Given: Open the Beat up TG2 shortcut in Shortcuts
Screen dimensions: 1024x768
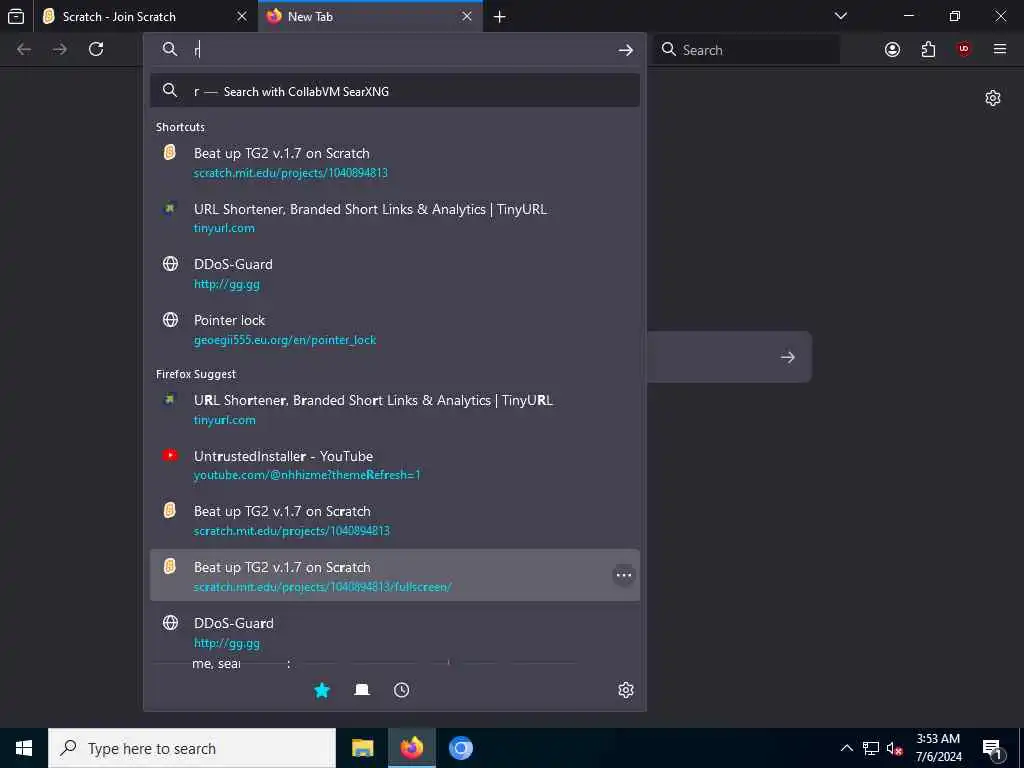Looking at the screenshot, I should [x=394, y=162].
